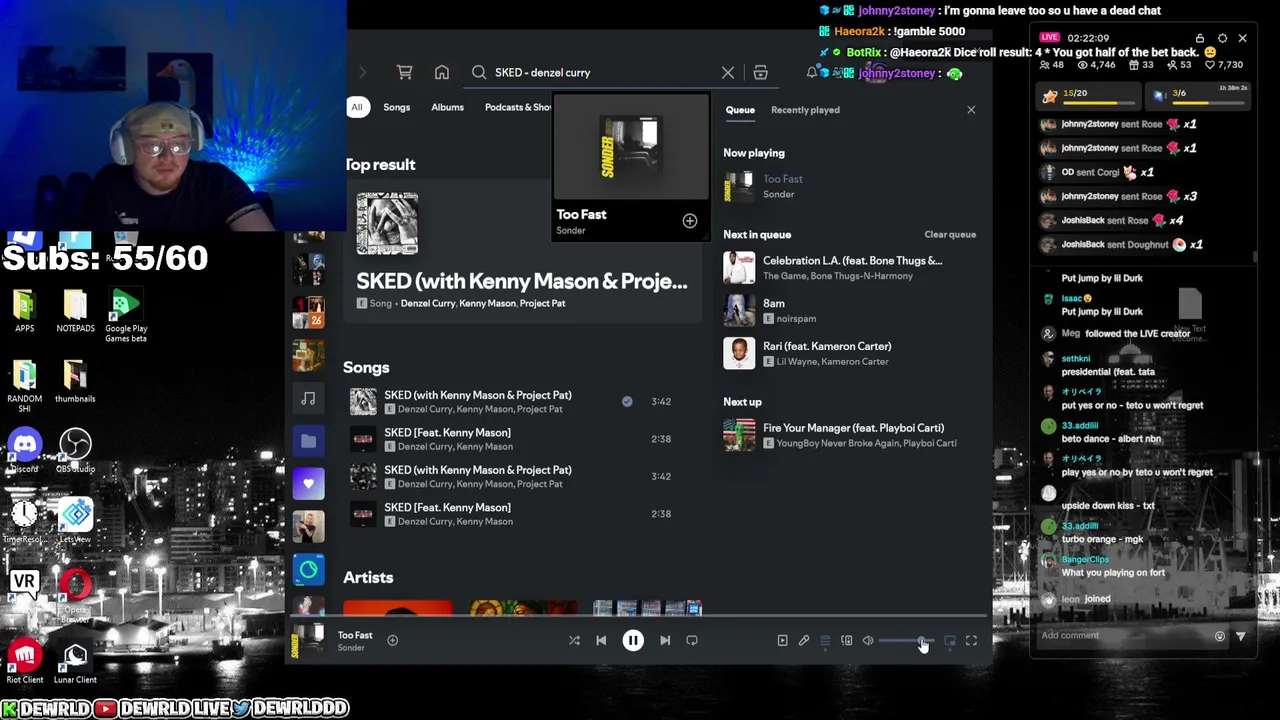Open the 15/20 star goal card

tap(1090, 96)
